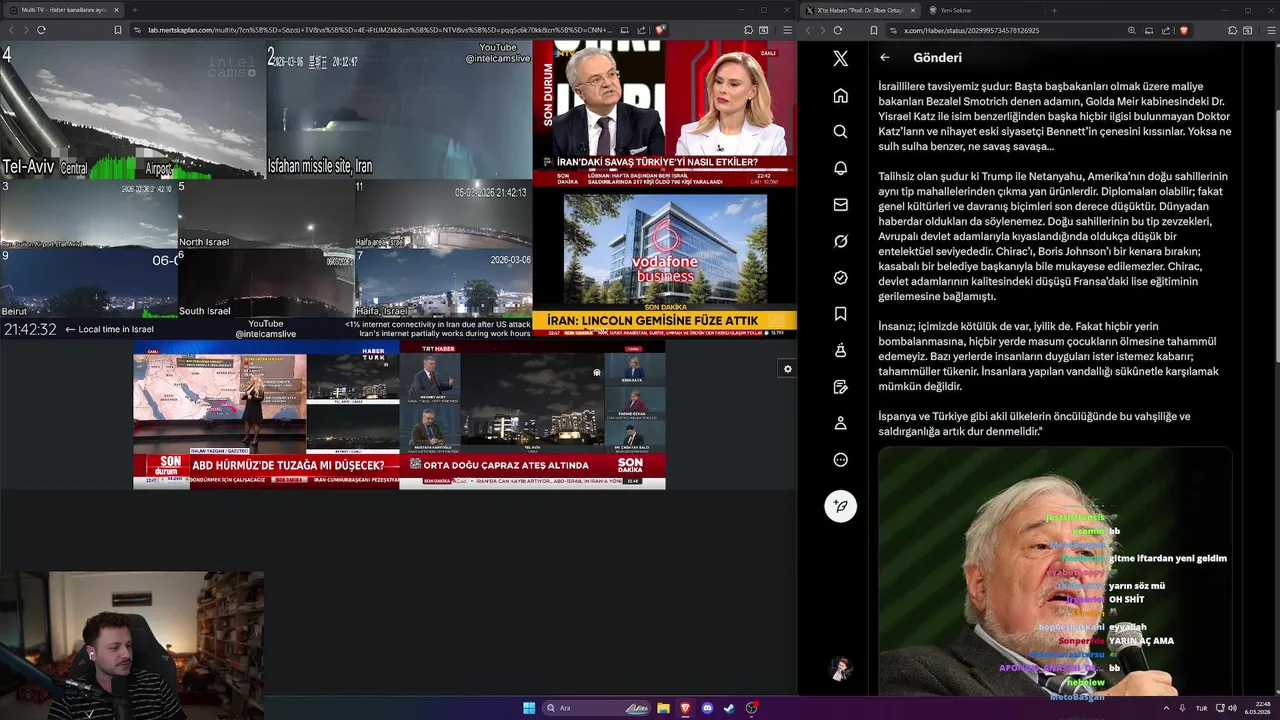The height and width of the screenshot is (720, 1280).
Task: Click the white round Post compose button
Action: (840, 506)
